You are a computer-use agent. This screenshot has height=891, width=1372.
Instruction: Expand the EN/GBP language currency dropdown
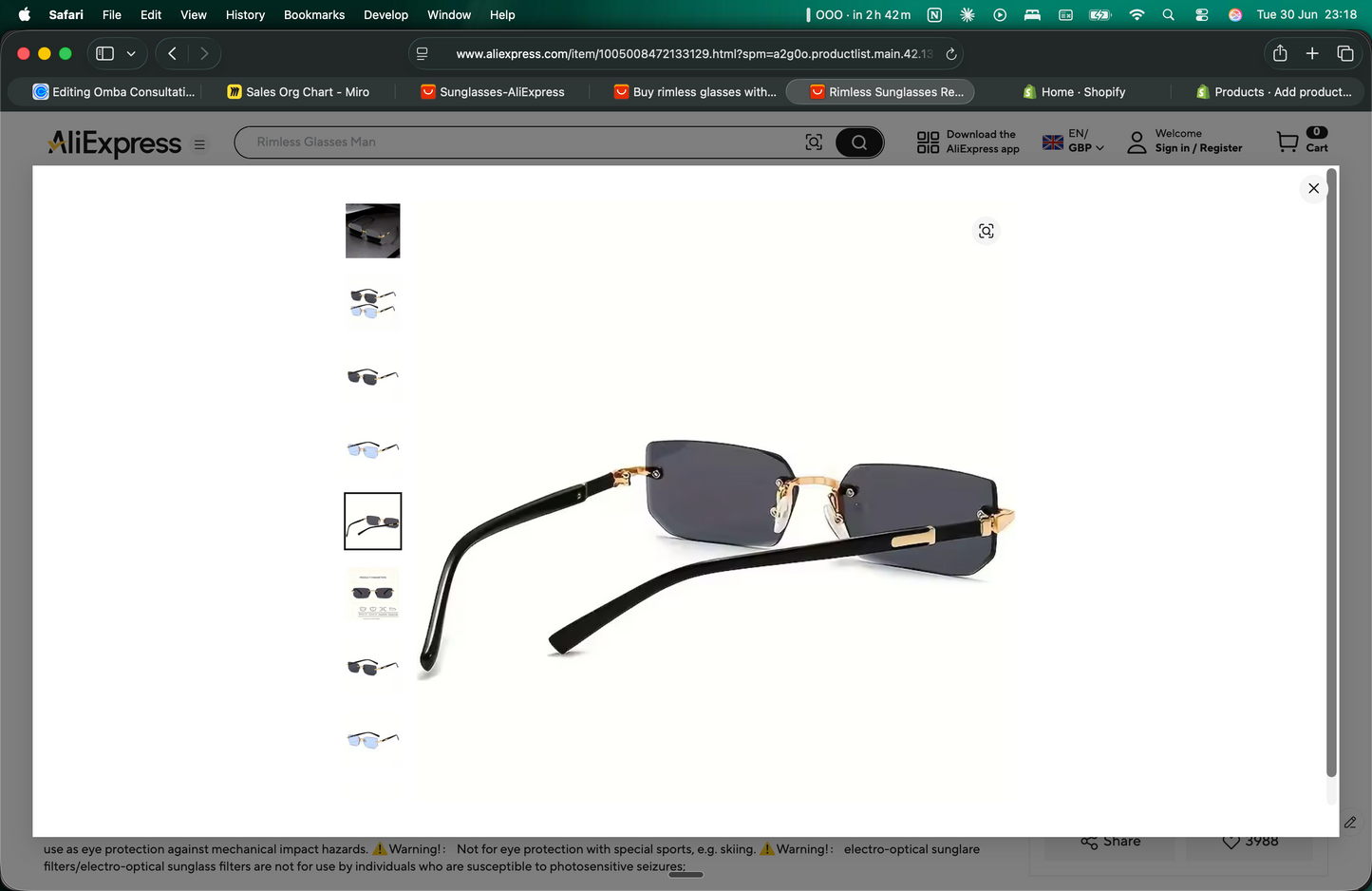[x=1074, y=142]
